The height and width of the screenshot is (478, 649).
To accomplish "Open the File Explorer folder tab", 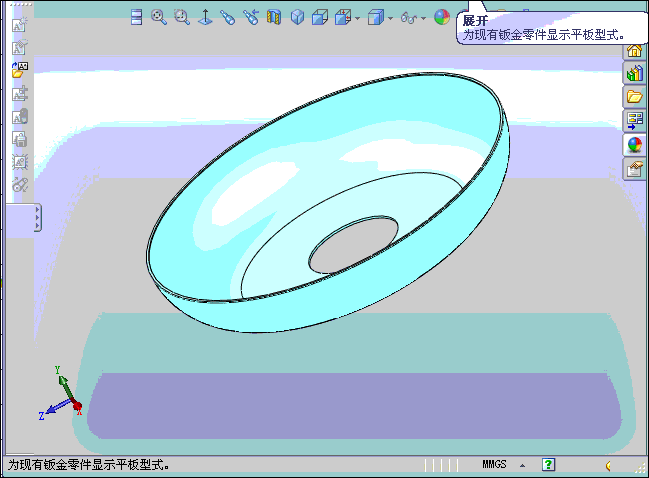I will click(634, 97).
